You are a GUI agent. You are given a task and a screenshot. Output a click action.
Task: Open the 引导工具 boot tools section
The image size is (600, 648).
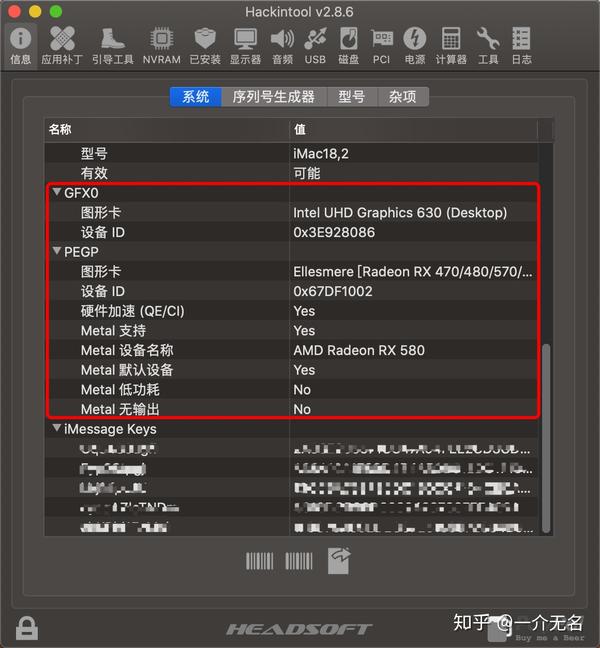[x=112, y=45]
